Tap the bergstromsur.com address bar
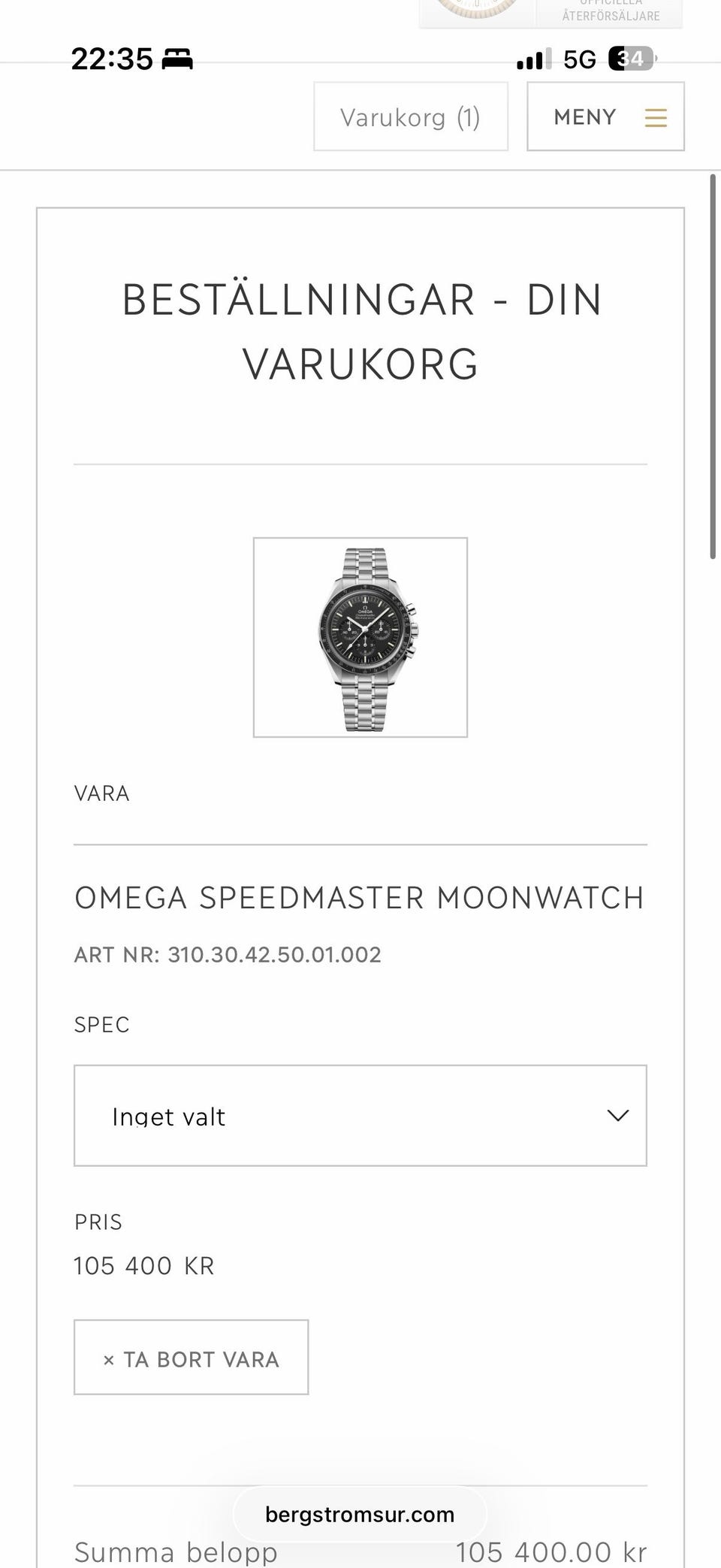Viewport: 721px width, 1568px height. (x=360, y=1514)
